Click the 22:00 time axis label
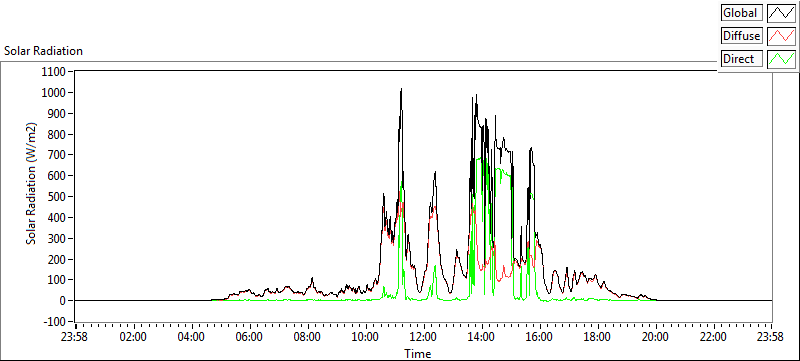This screenshot has width=800, height=361. click(x=713, y=337)
